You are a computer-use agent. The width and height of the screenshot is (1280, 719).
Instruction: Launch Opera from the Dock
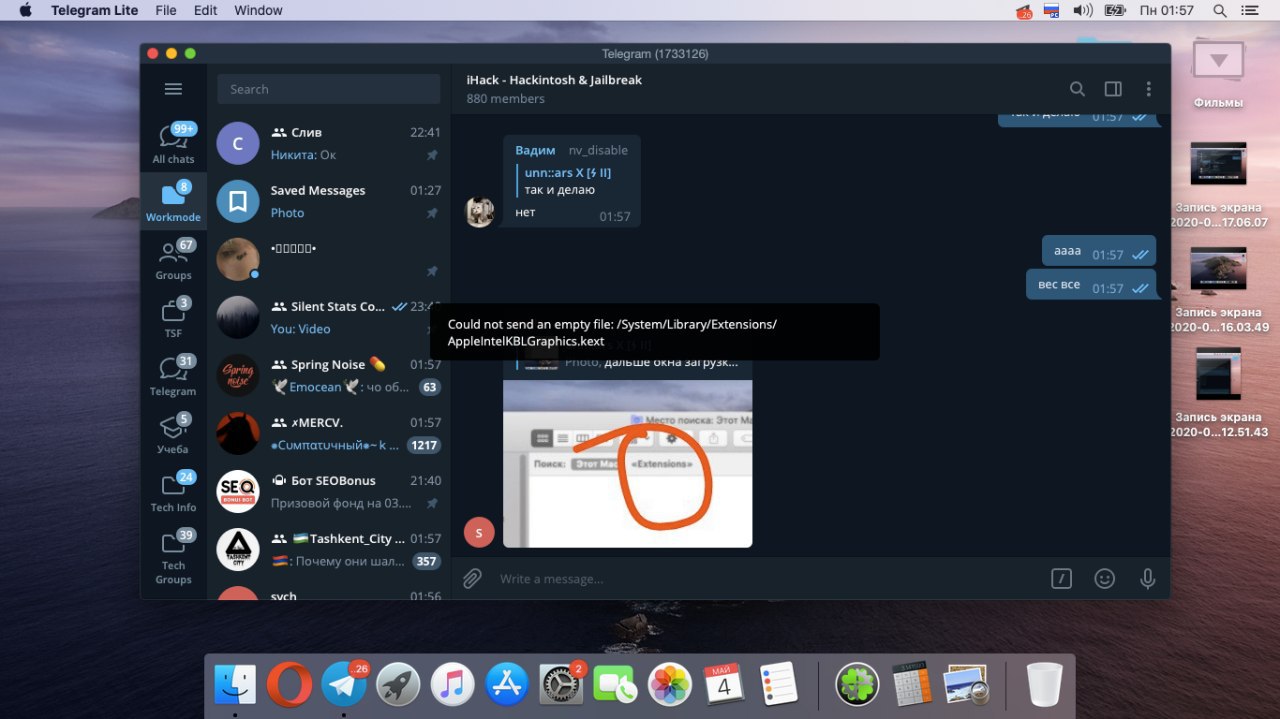click(289, 685)
